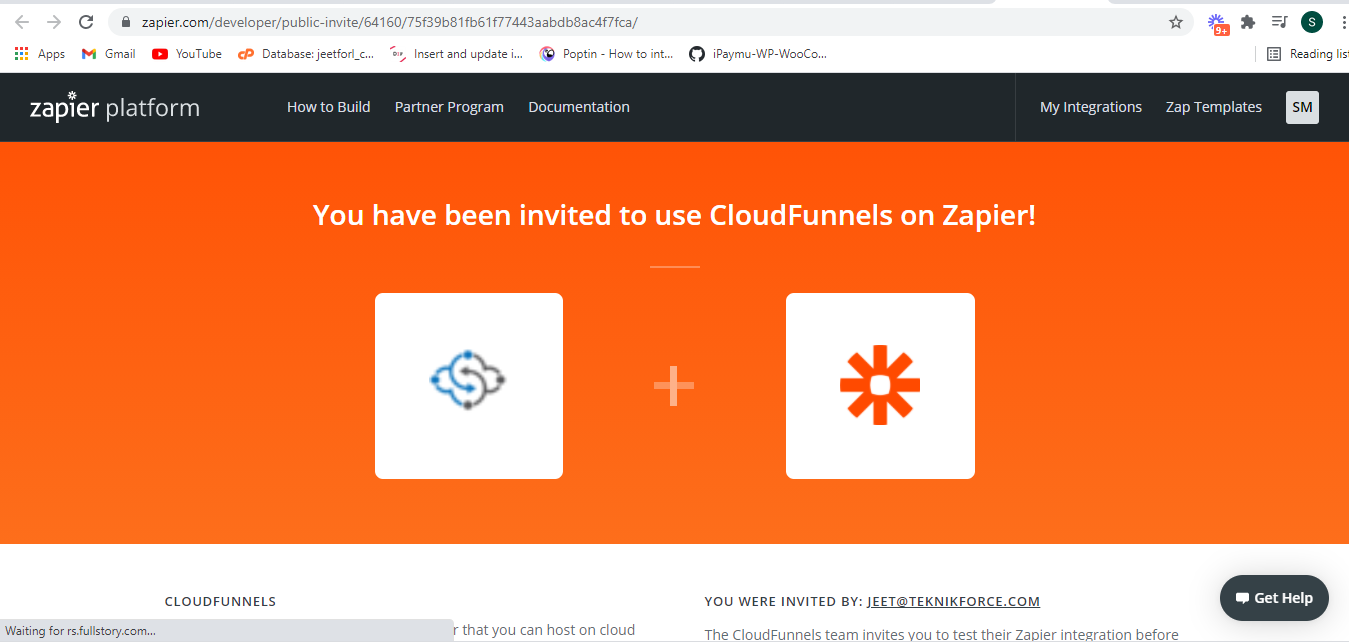
Task: Open the Get Help chat button
Action: click(x=1274, y=598)
